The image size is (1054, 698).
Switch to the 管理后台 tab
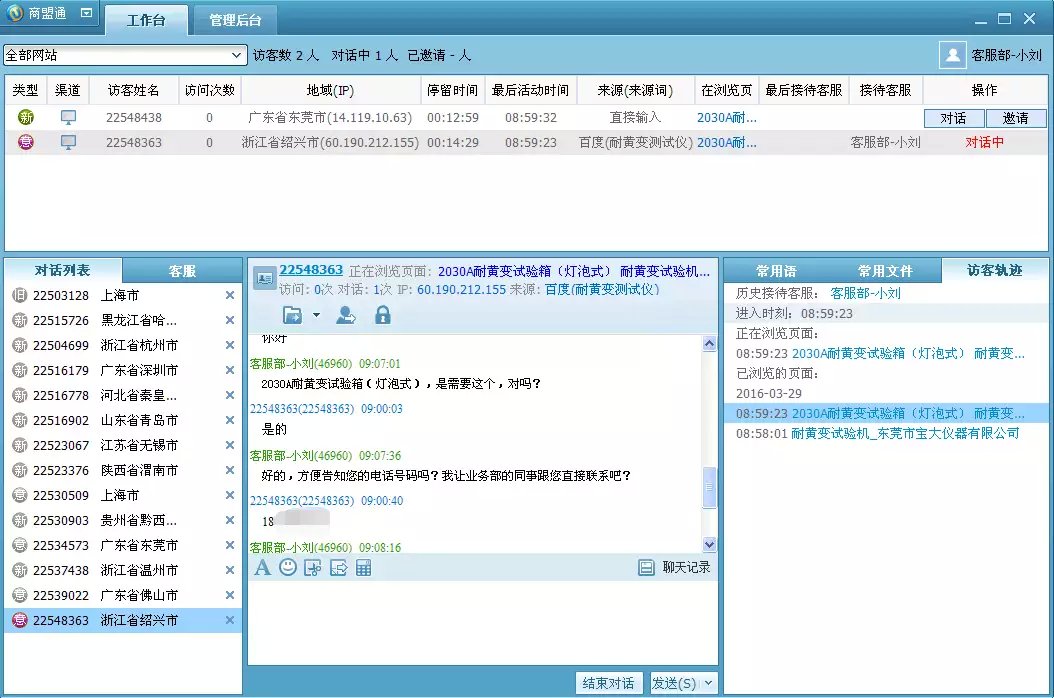(x=235, y=20)
